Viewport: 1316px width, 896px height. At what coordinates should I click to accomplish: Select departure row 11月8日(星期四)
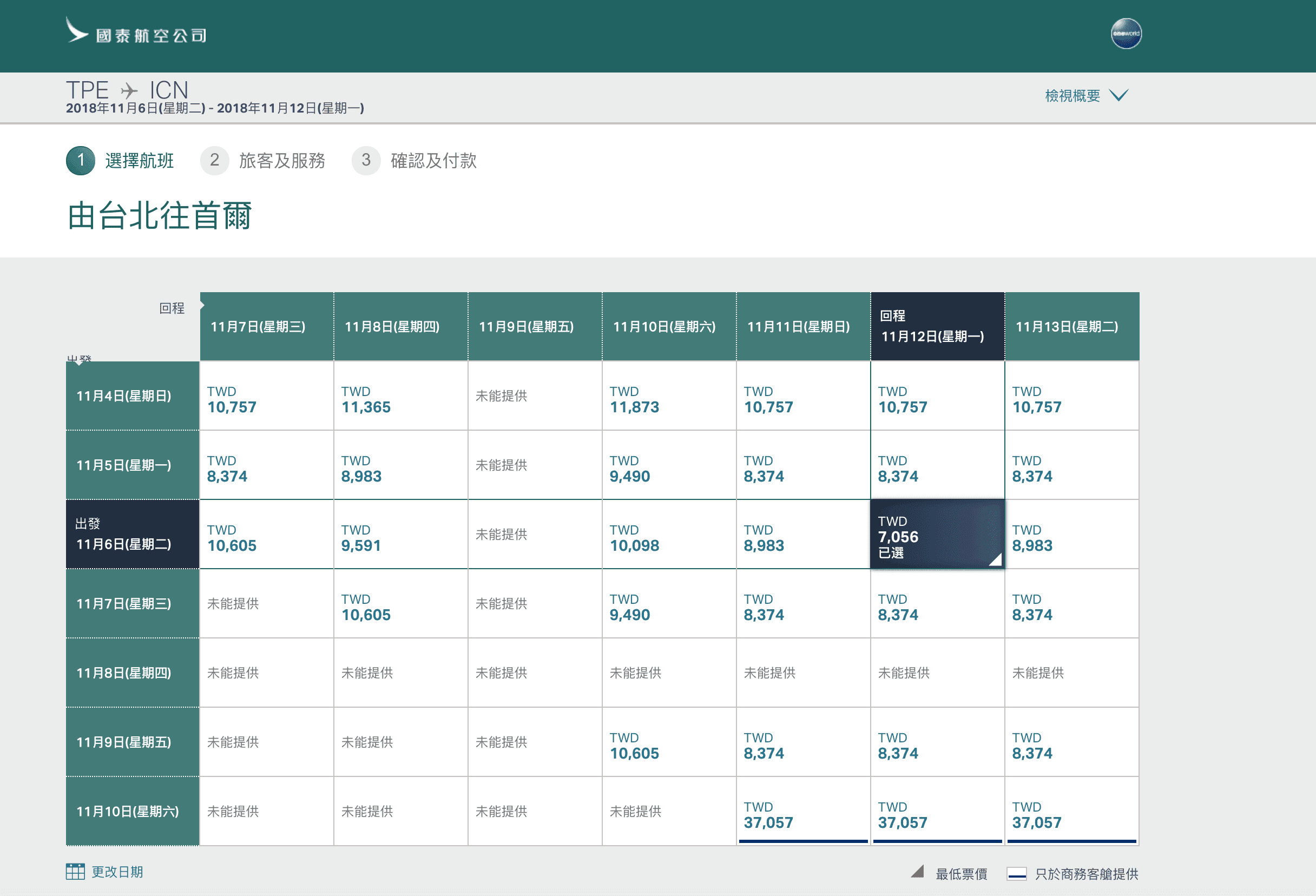click(133, 673)
